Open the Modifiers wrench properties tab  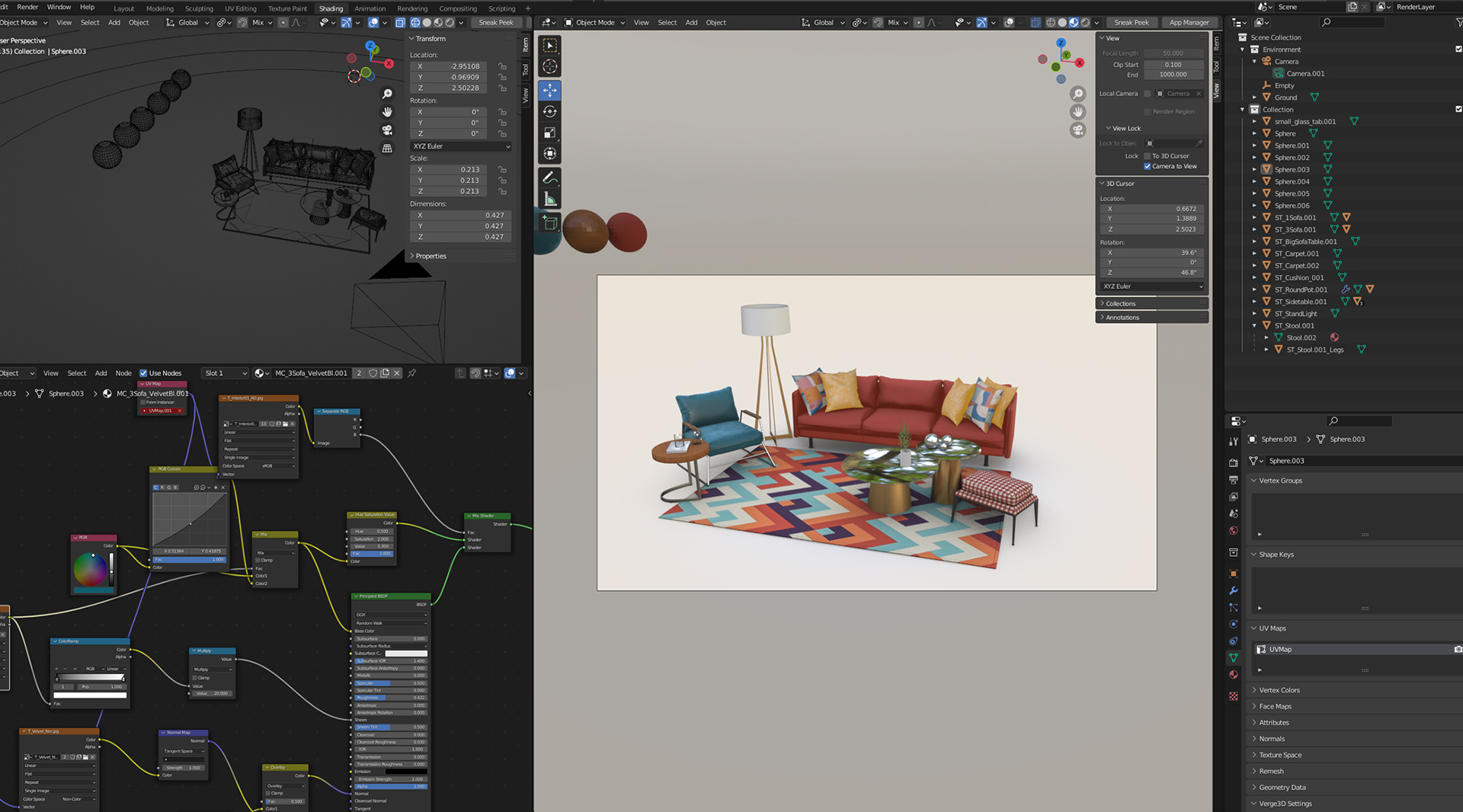tap(1234, 590)
